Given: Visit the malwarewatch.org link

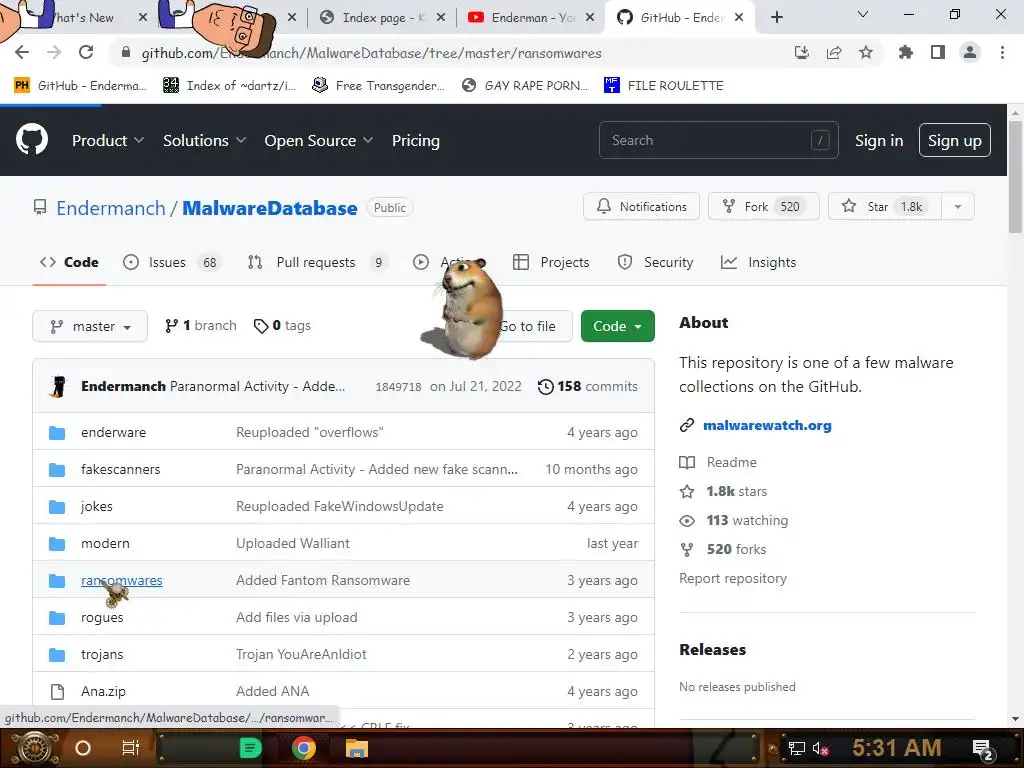Looking at the screenshot, I should point(767,425).
